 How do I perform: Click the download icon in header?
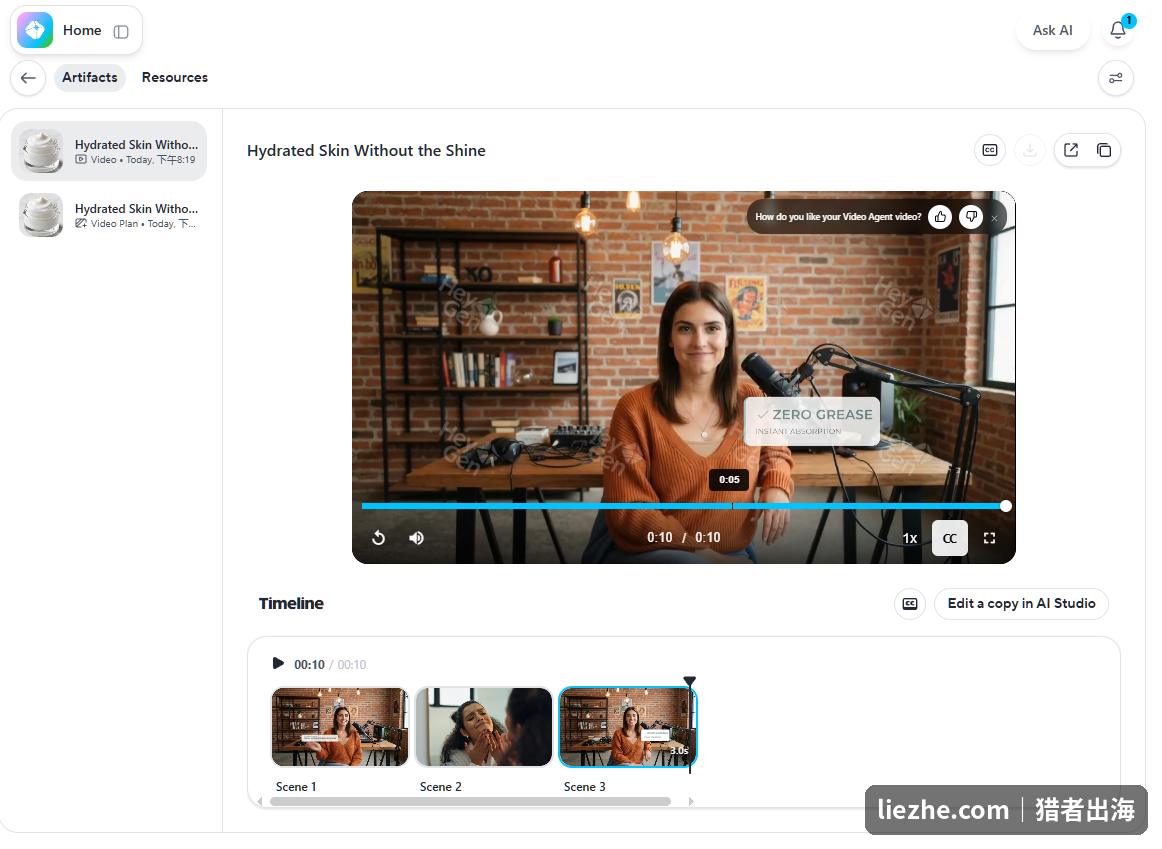click(1029, 150)
